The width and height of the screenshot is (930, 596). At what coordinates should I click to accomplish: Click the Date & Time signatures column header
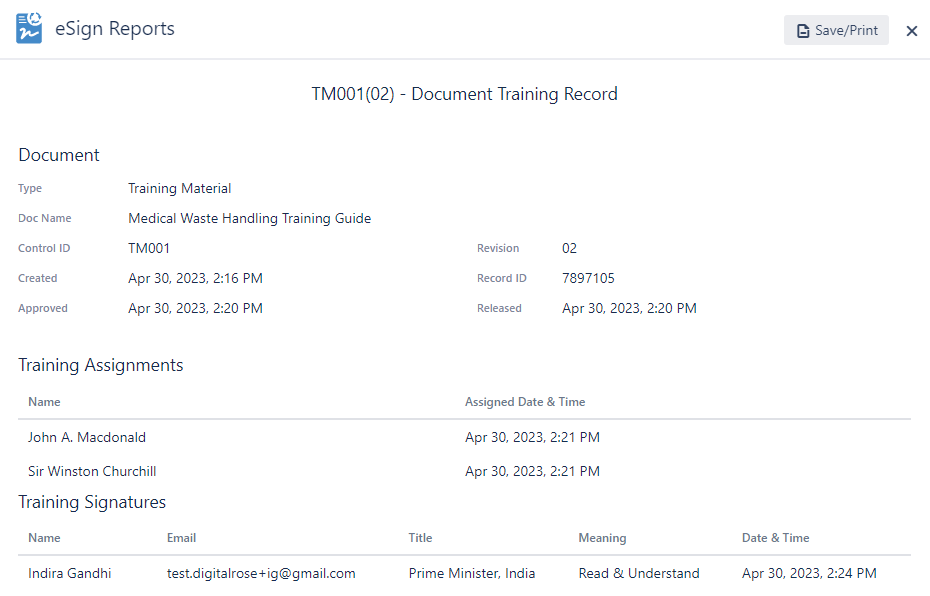775,538
